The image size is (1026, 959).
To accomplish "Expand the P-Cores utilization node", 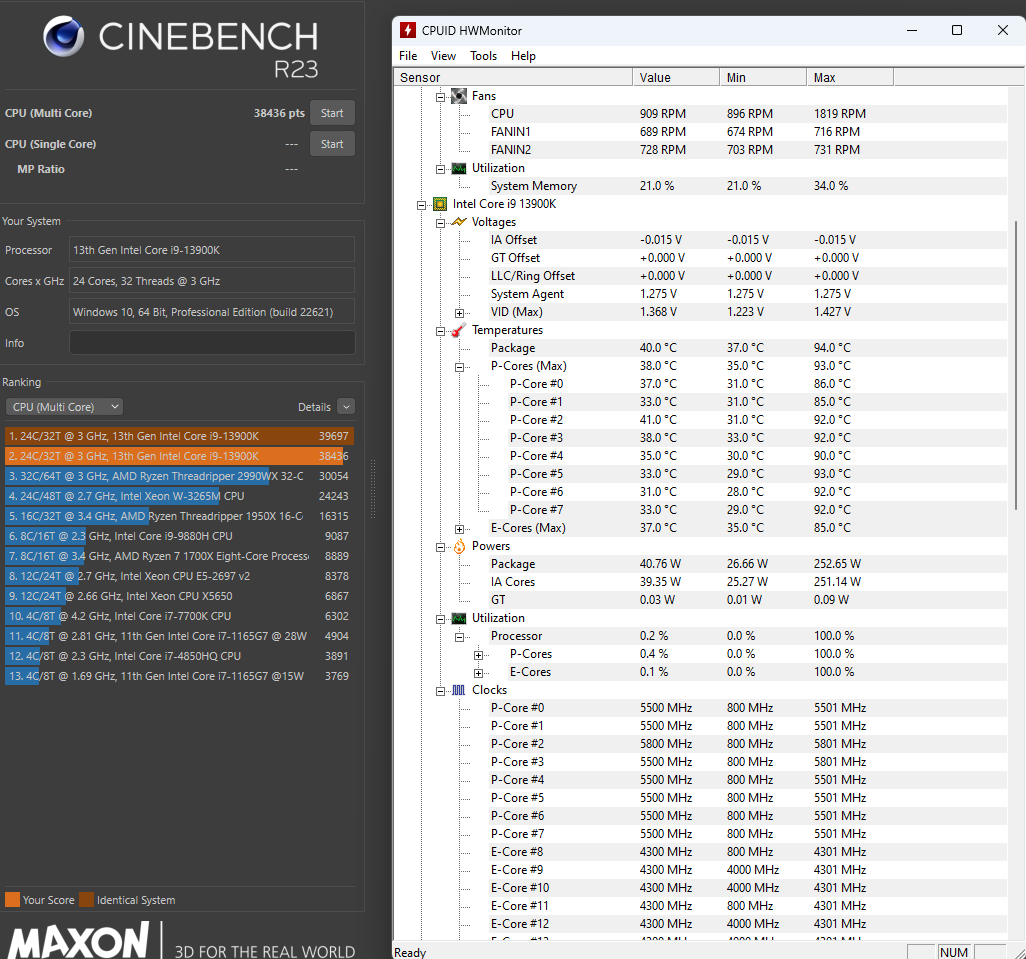I will pos(478,655).
